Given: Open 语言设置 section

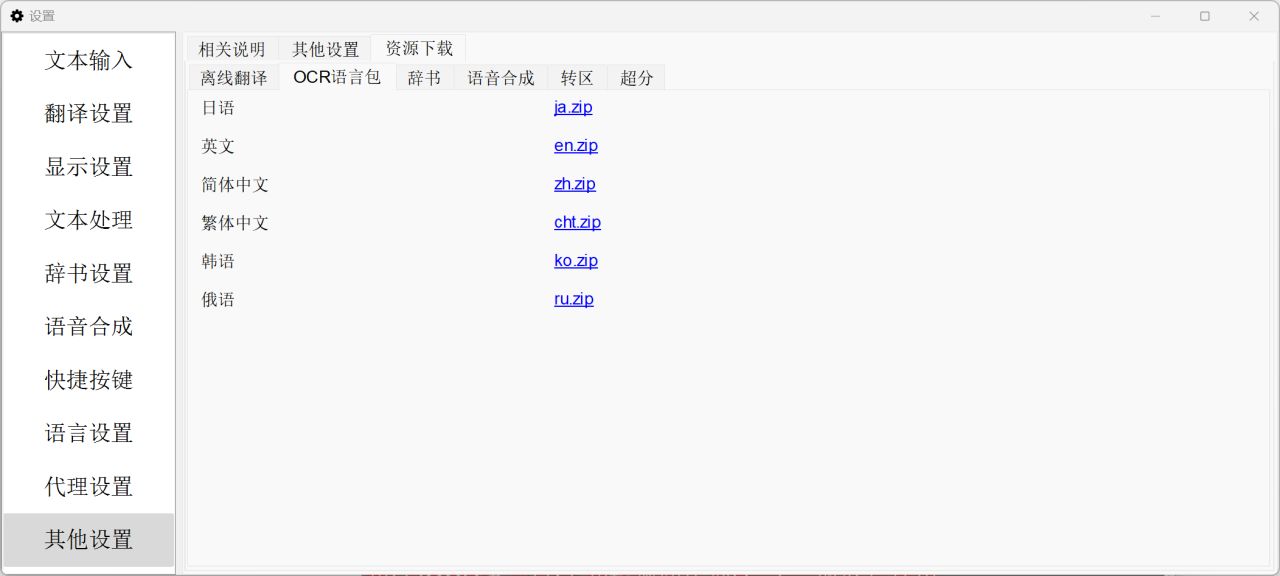Looking at the screenshot, I should 89,433.
